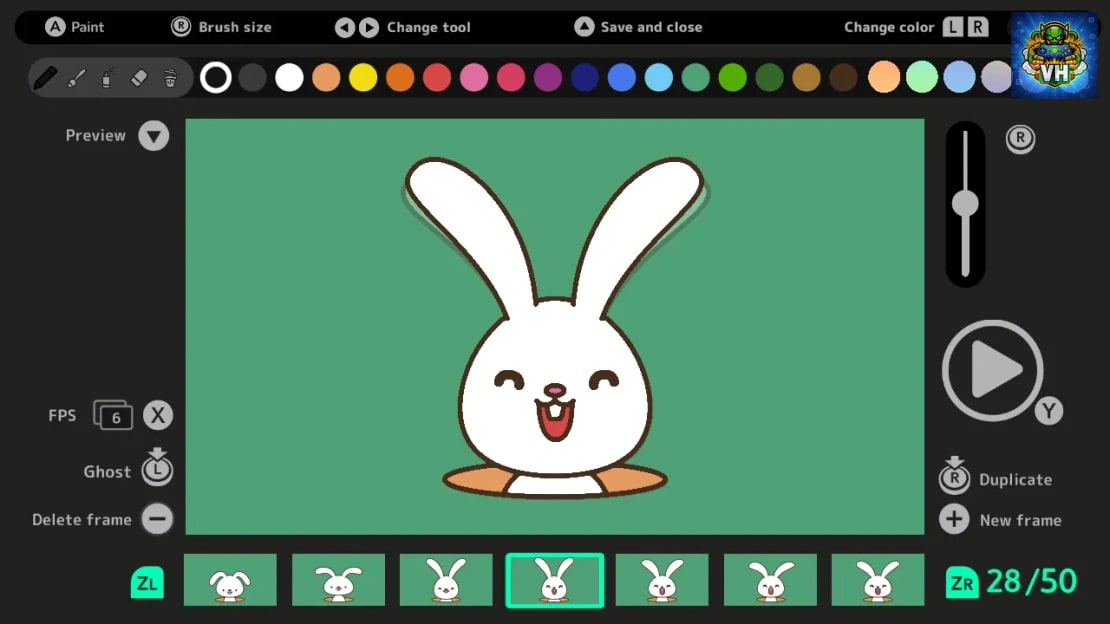The height and width of the screenshot is (624, 1110).
Task: Click the Y button beside the play control
Action: pos(1048,411)
